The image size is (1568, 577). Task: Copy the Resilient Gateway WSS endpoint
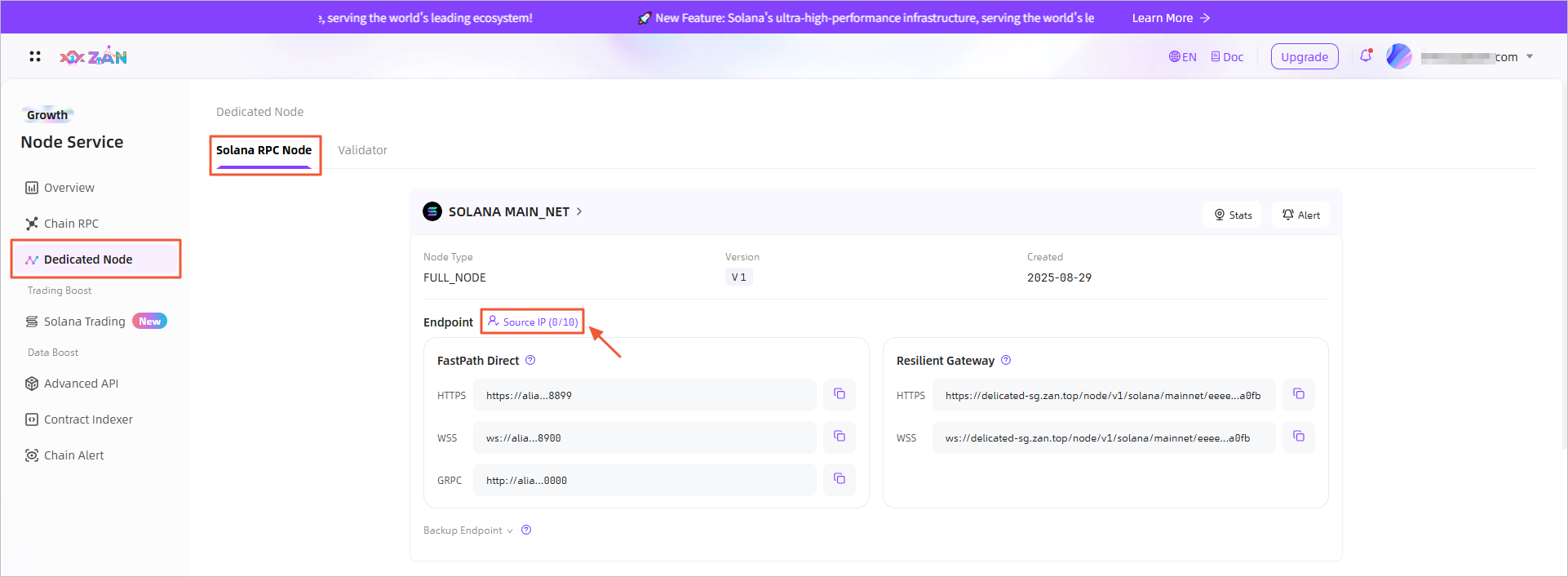point(1299,437)
